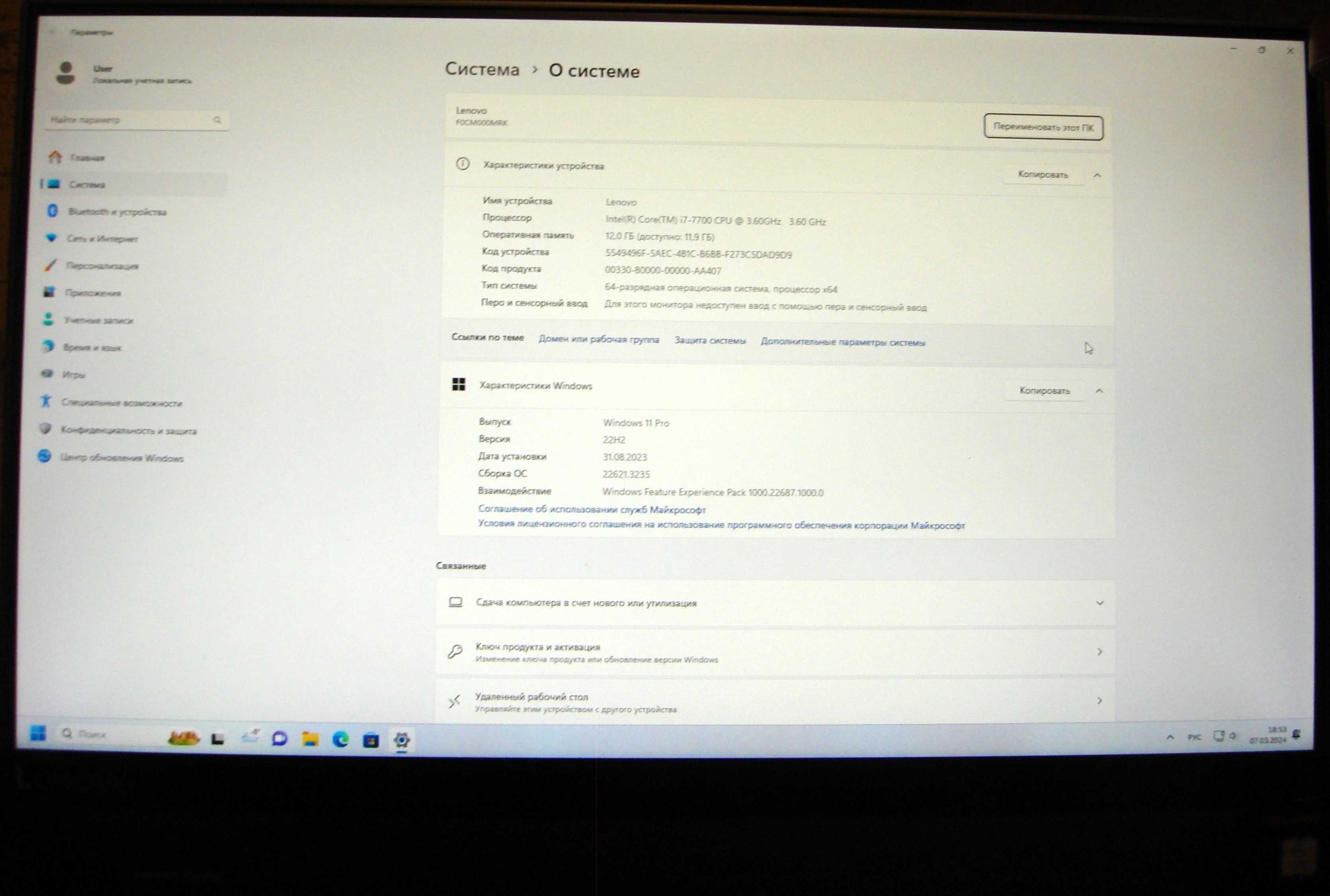Click the РУС language indicator
Screen dimensions: 1330x896
[1194, 737]
